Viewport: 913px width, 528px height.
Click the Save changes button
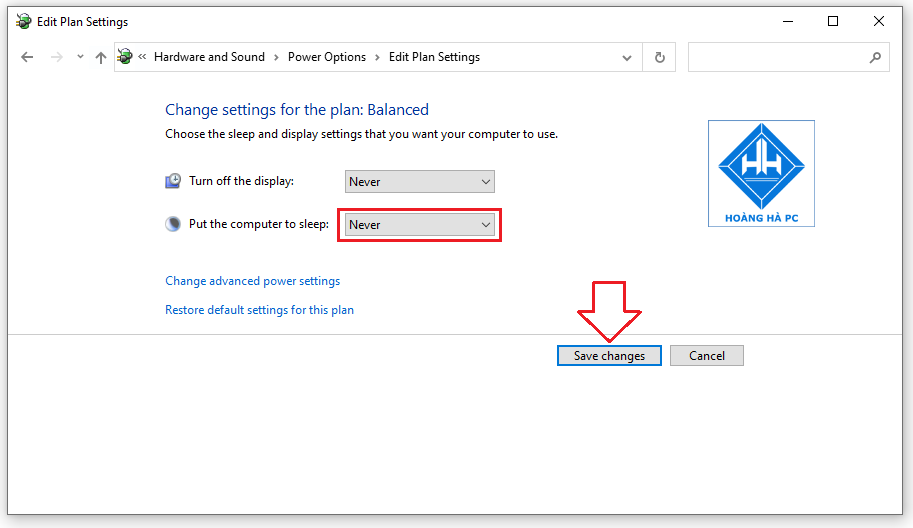click(609, 356)
